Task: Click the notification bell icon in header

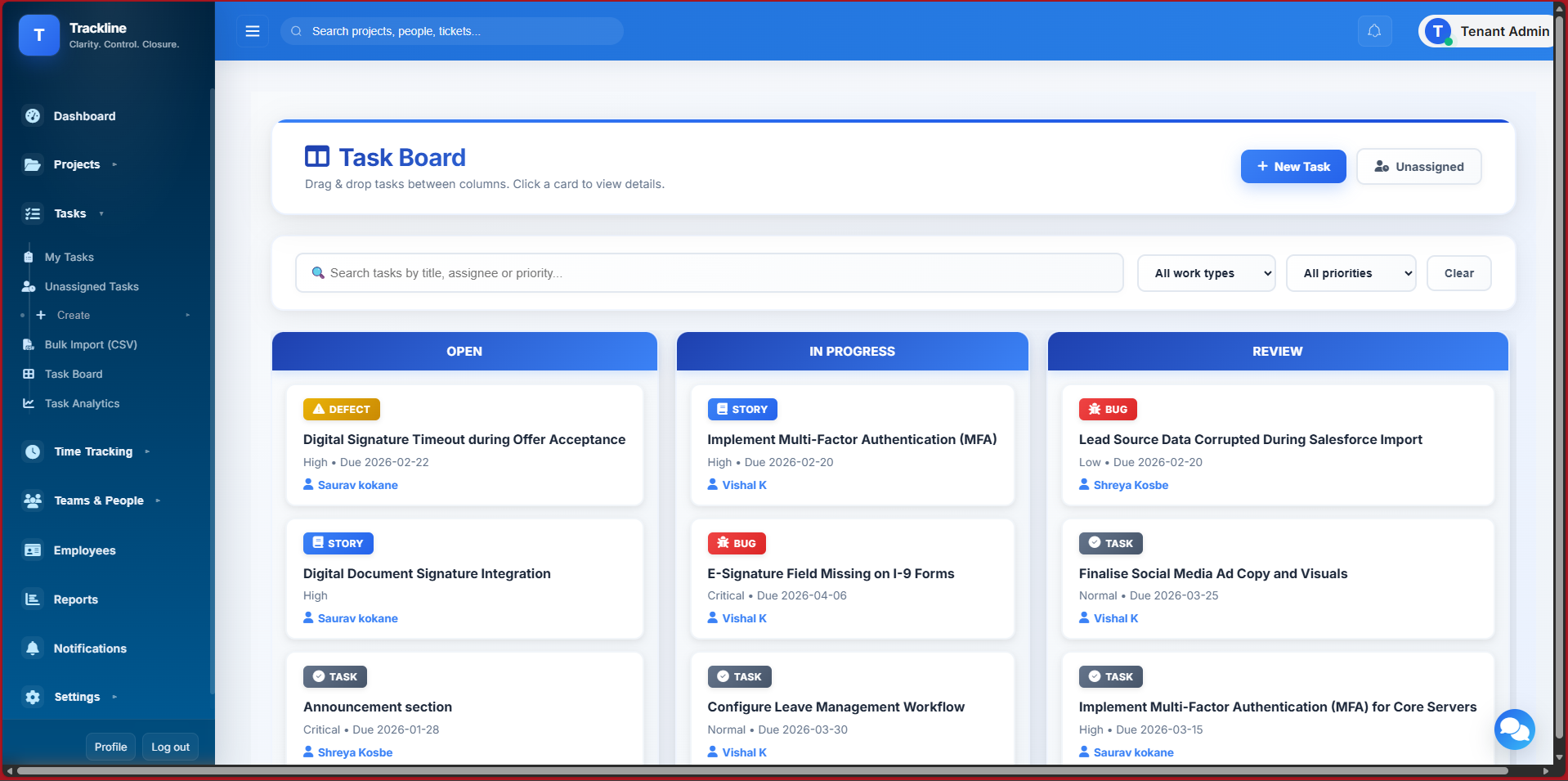Action: (1374, 31)
